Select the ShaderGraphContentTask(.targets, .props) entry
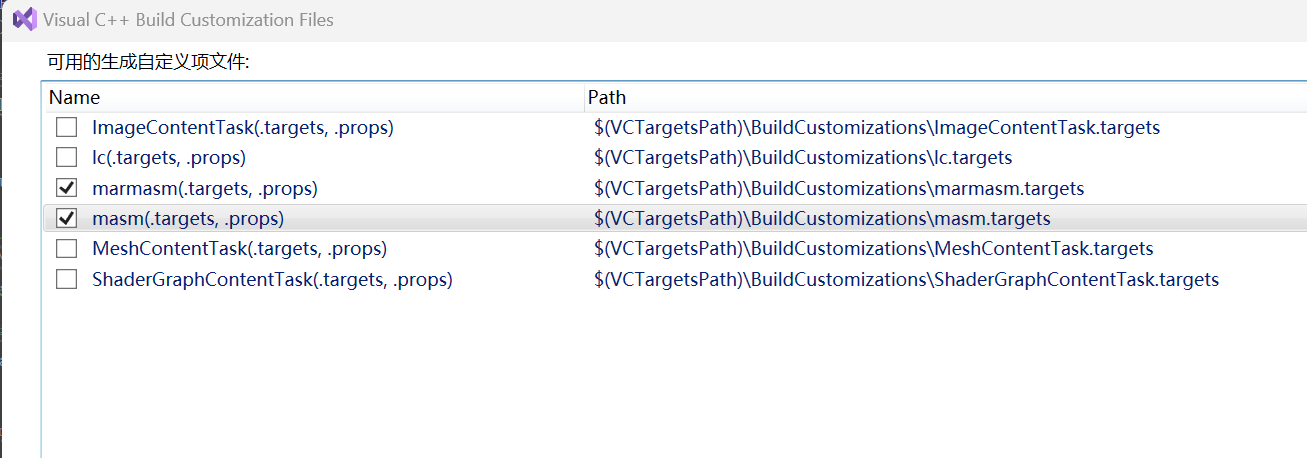Viewport: 1307px width, 458px height. tap(273, 280)
